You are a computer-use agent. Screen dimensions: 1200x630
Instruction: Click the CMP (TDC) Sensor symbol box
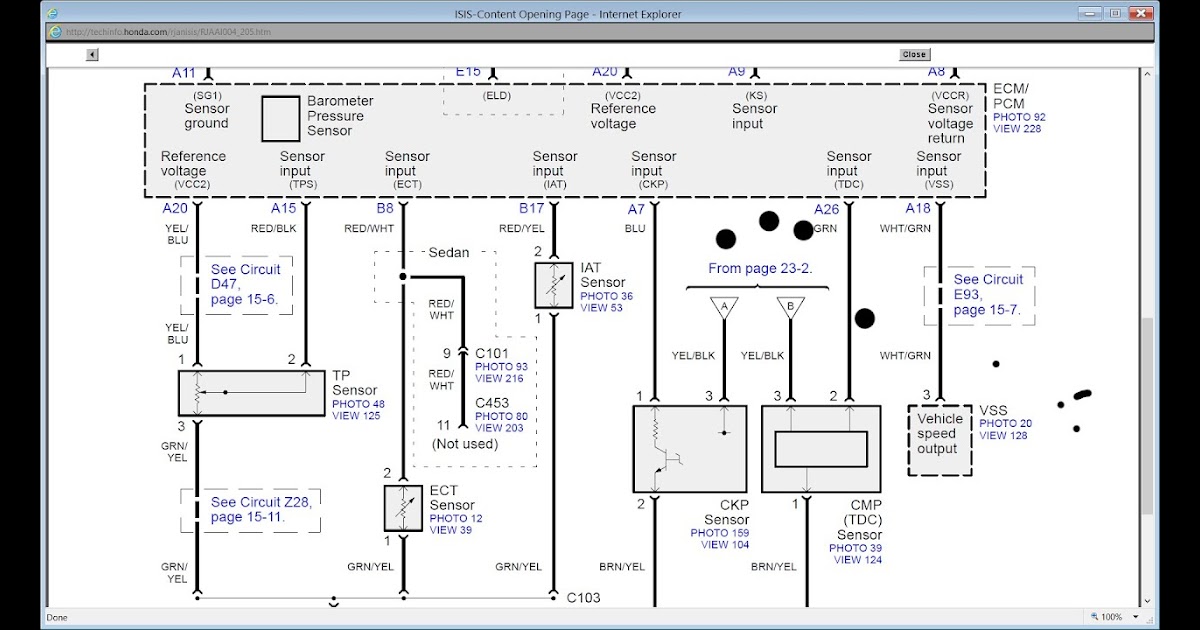821,449
